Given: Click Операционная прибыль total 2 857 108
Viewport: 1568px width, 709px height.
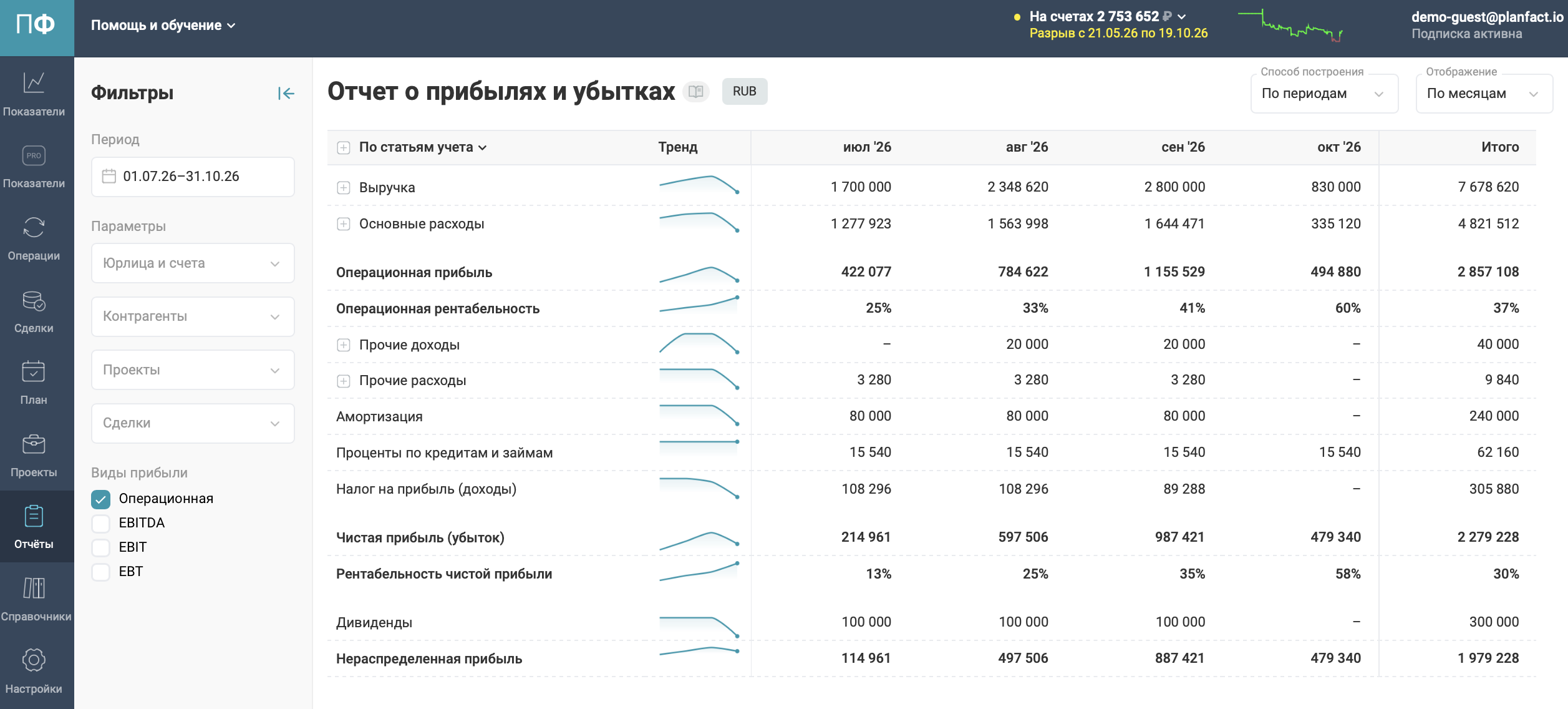Looking at the screenshot, I should [1488, 272].
